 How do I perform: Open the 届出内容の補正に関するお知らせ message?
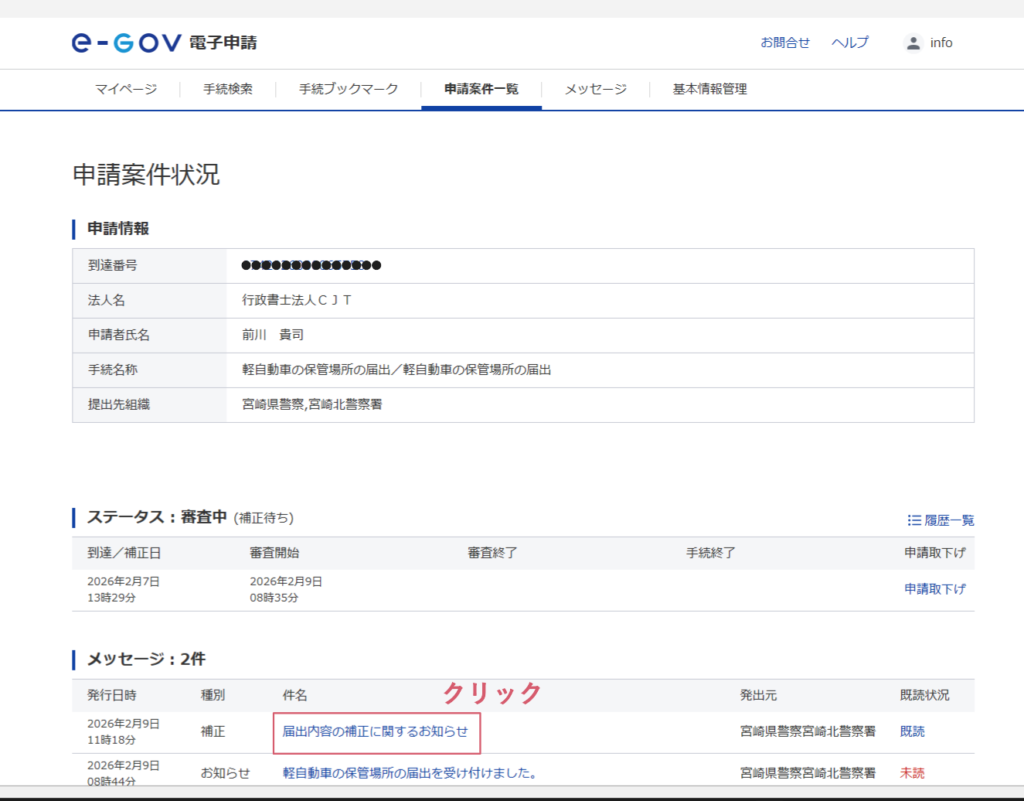click(x=375, y=731)
